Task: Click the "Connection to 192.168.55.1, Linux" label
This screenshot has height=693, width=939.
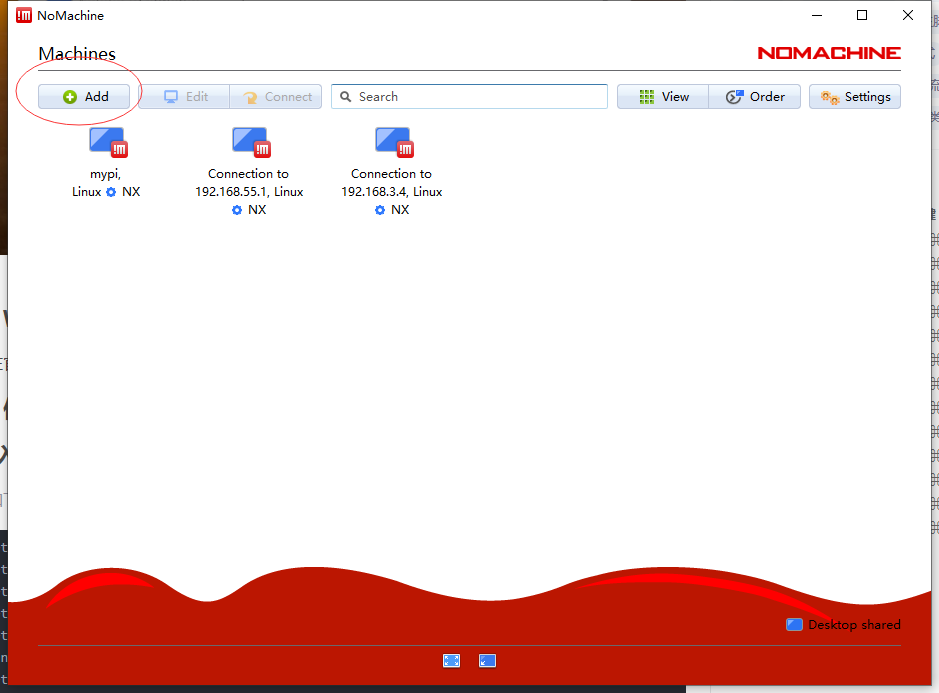Action: [249, 183]
